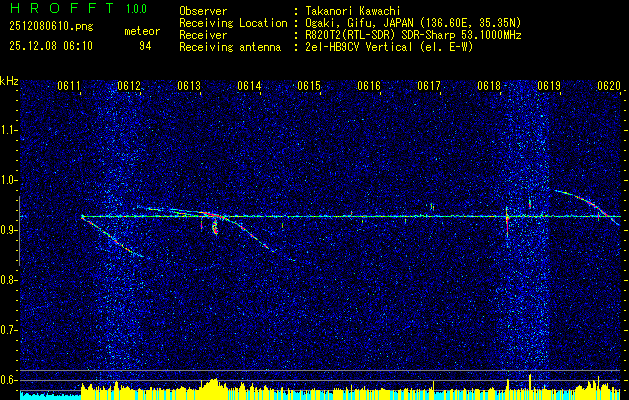
Task: Click time marker 0618
Action: click(489, 86)
